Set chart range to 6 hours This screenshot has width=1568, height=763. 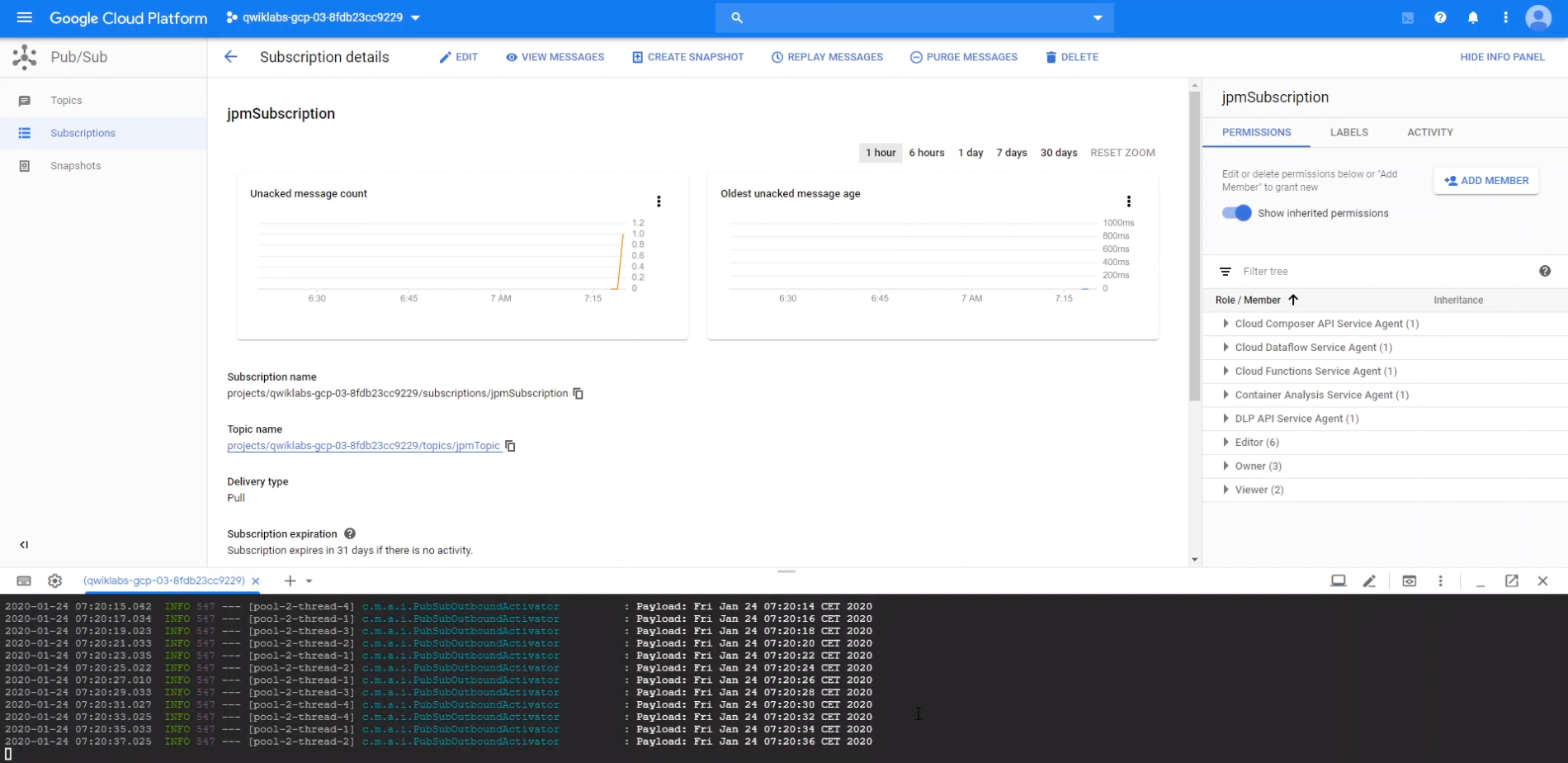927,153
